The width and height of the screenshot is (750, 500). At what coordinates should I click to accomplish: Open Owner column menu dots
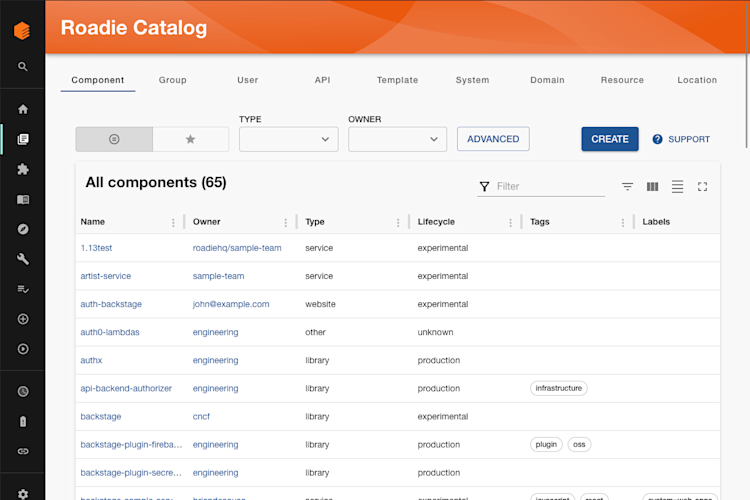click(286, 222)
